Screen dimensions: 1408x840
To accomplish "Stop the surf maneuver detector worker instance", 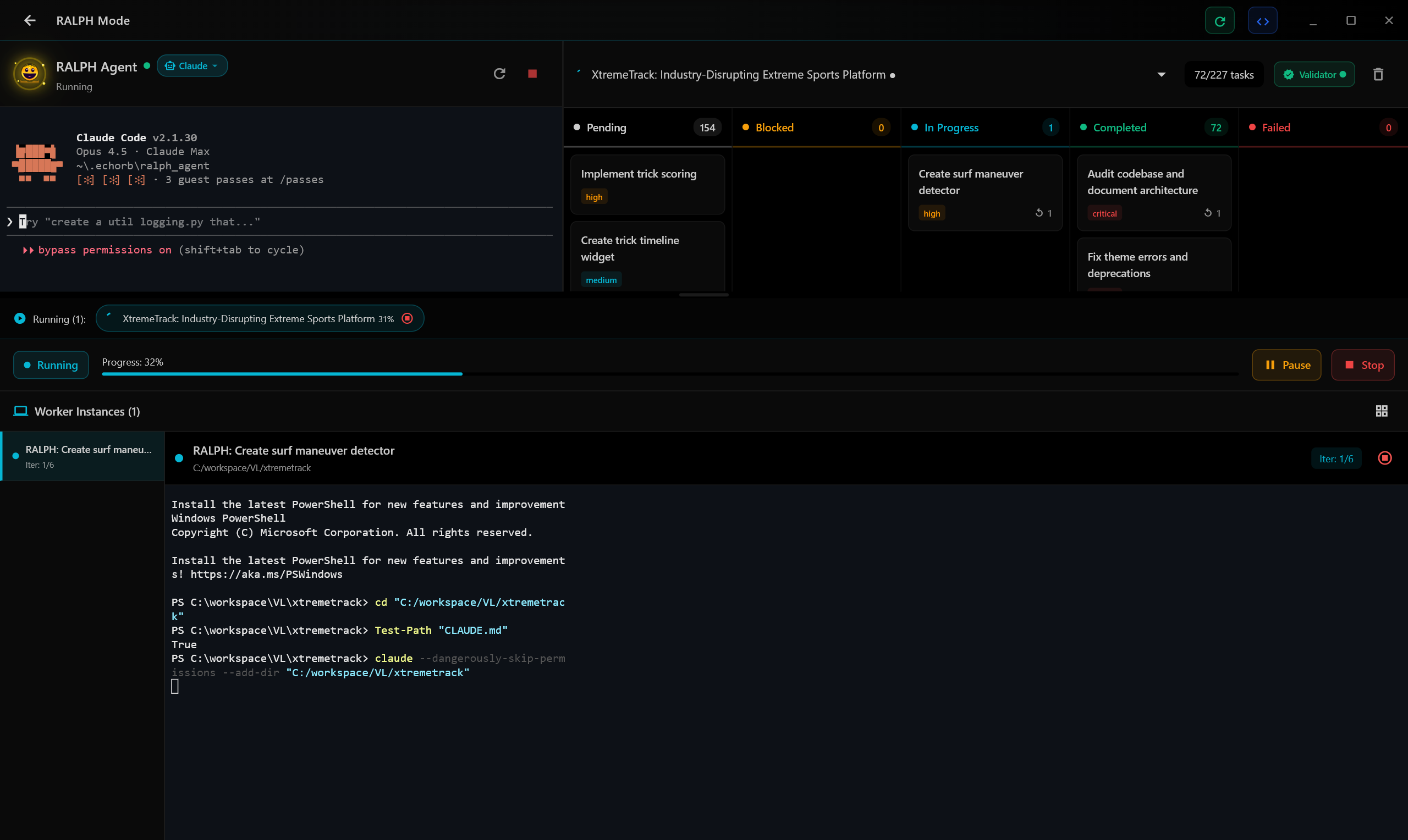I will point(1384,458).
